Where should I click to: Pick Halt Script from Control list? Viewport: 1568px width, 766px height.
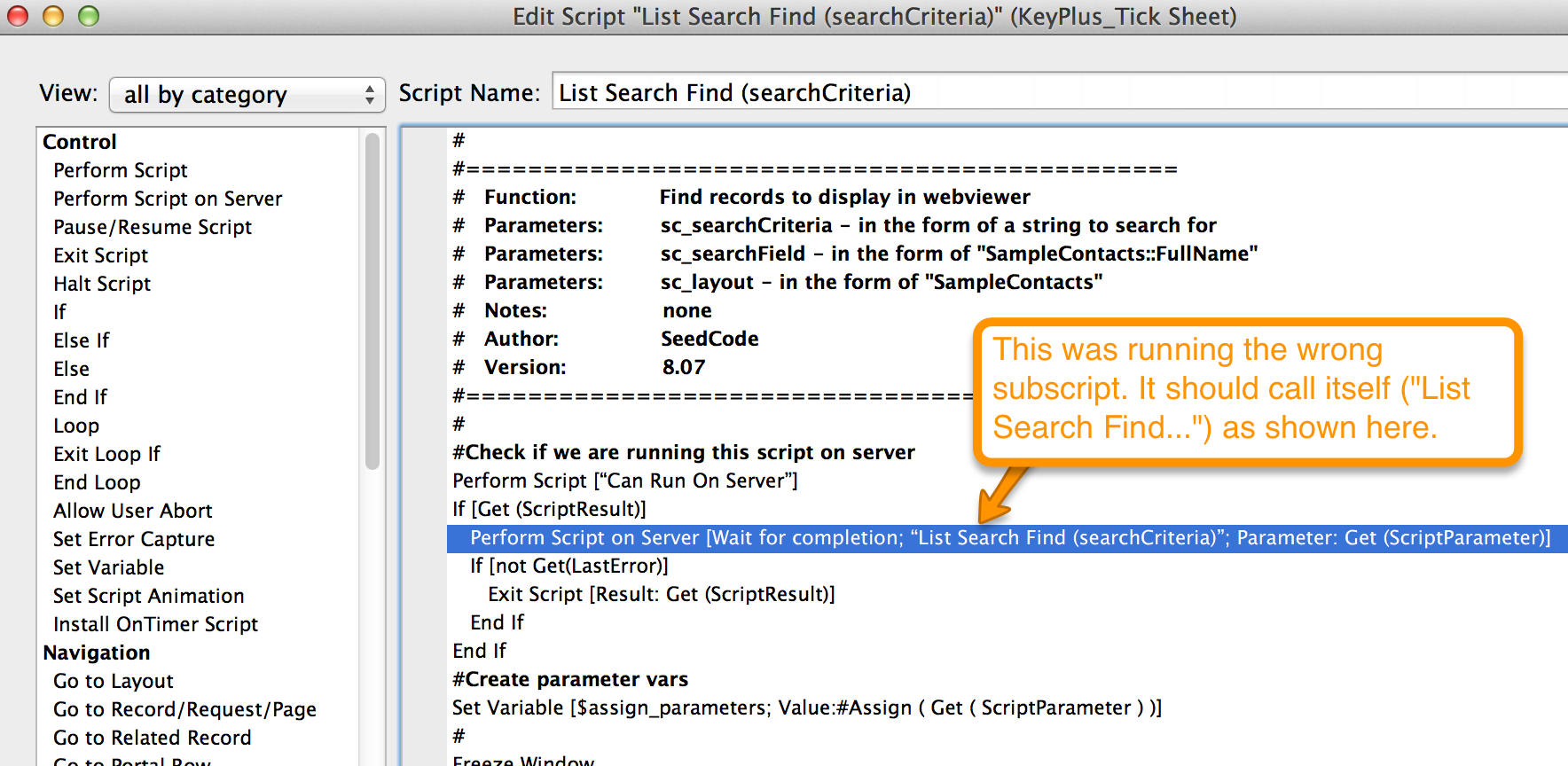tap(102, 284)
